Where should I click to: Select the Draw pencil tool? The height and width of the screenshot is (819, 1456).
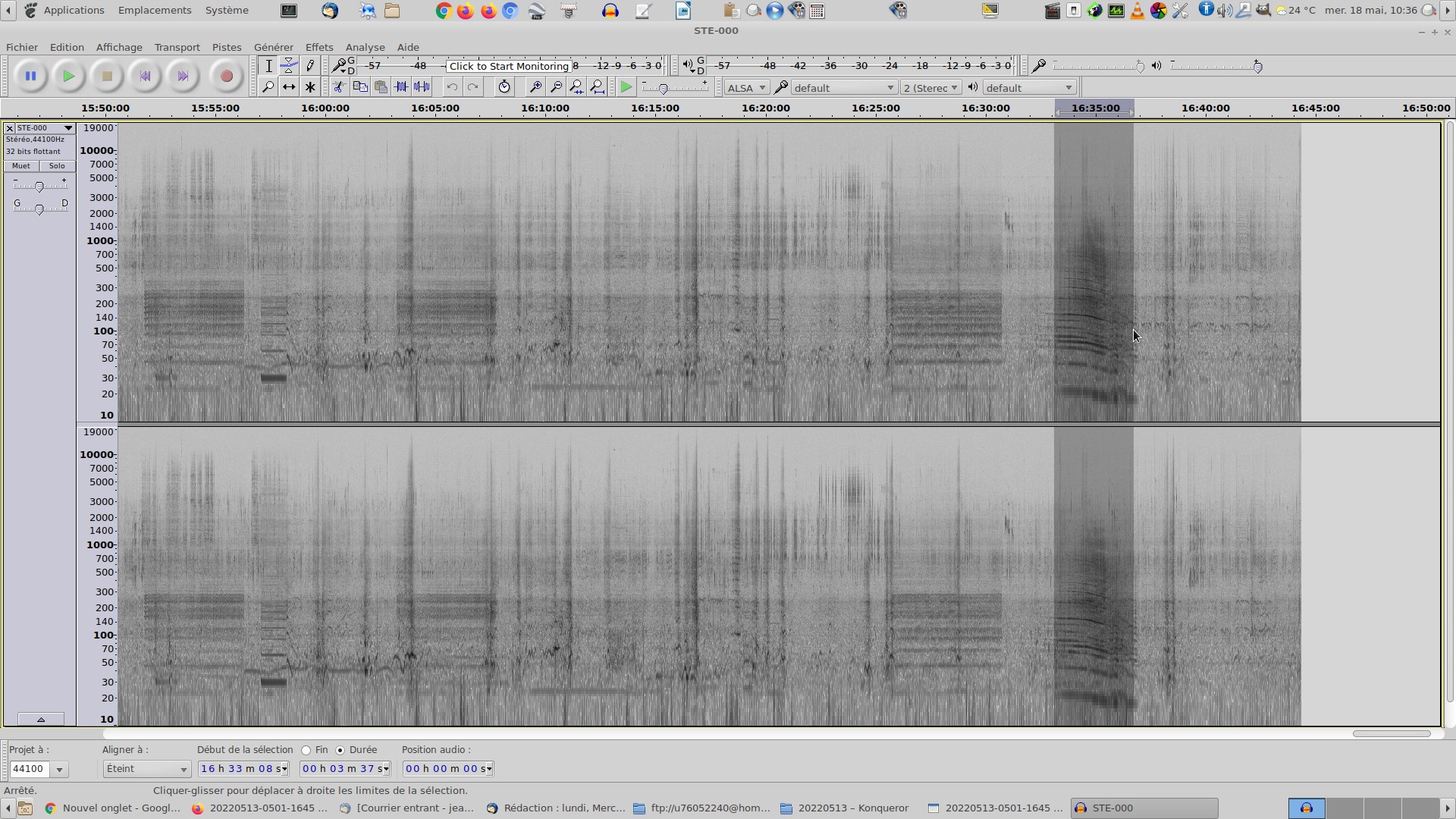tap(310, 66)
